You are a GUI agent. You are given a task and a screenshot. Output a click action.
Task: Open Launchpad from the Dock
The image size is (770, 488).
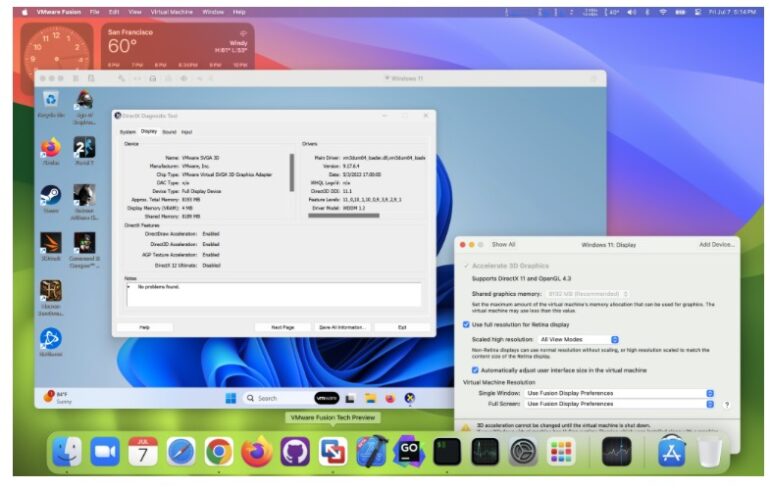(561, 451)
